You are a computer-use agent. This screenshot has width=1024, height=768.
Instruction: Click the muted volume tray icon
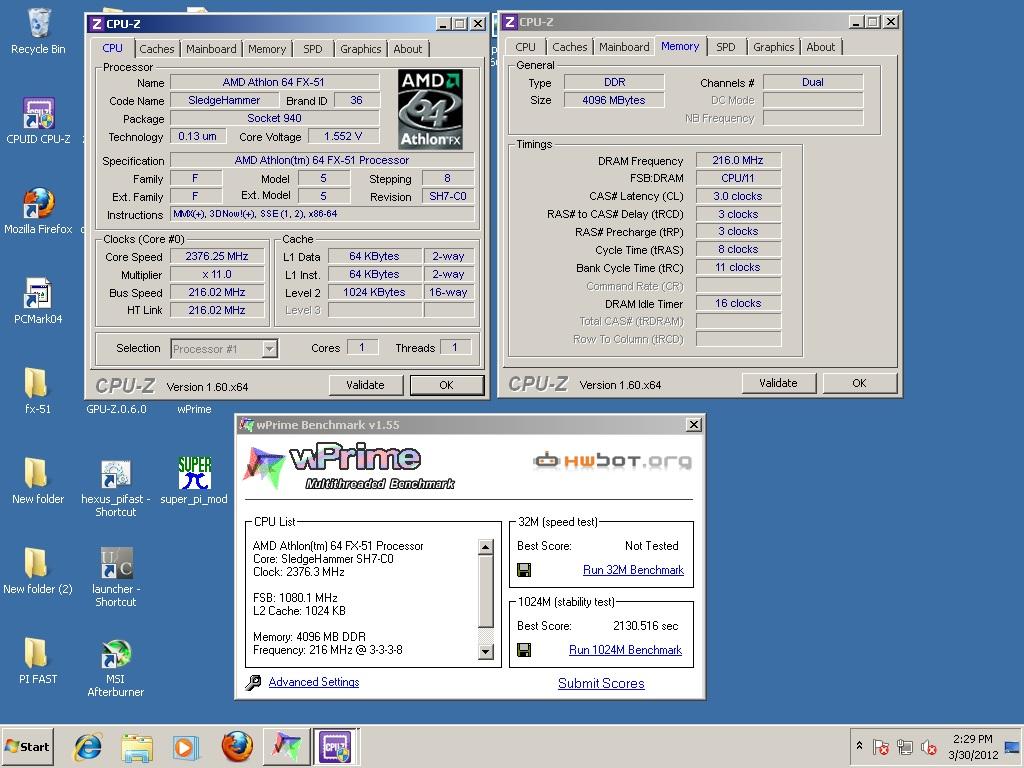click(928, 746)
